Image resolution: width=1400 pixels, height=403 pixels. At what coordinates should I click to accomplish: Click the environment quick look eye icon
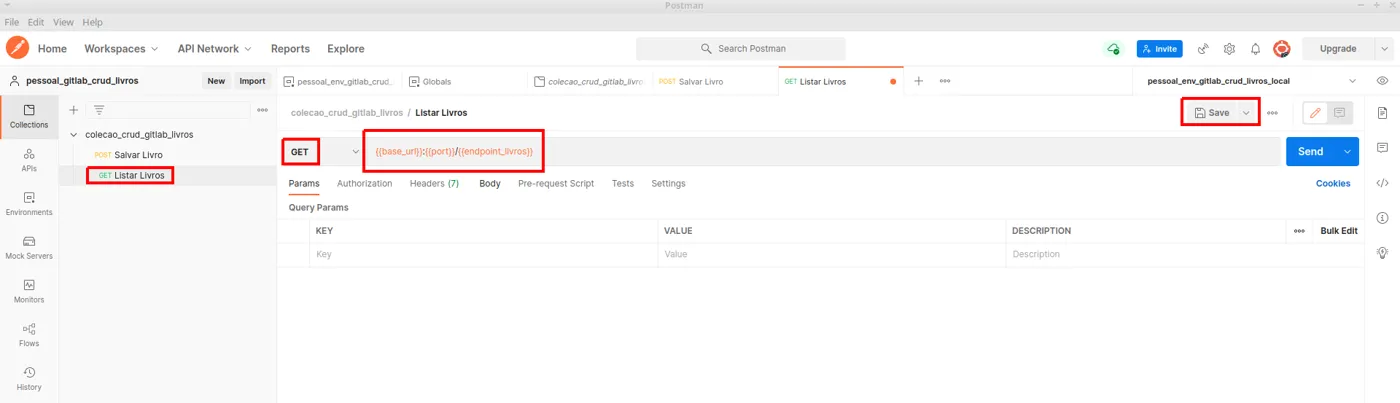1382,81
